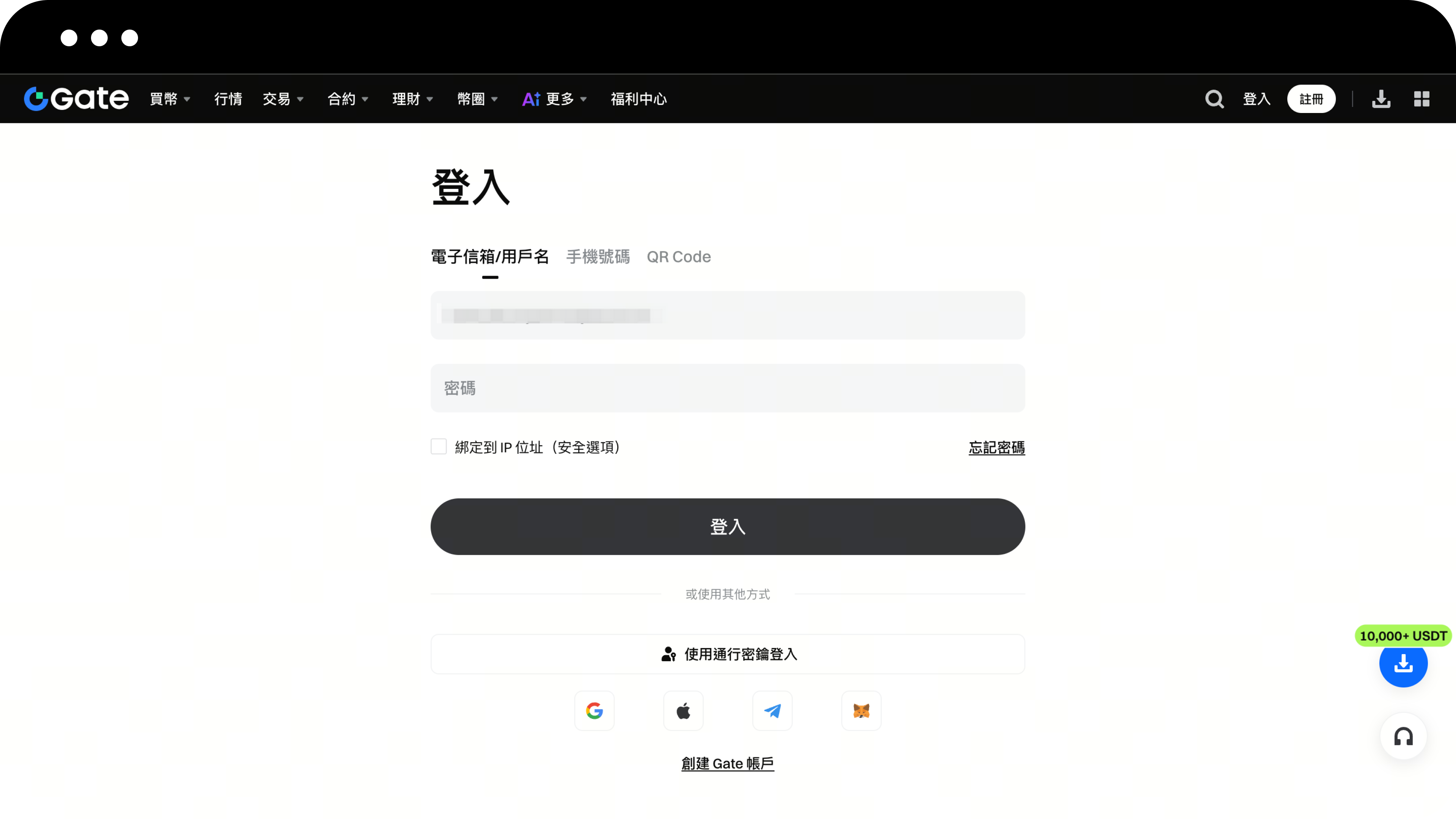Open the AI 更多 dropdown
Screen dimensions: 1456x819
(554, 98)
